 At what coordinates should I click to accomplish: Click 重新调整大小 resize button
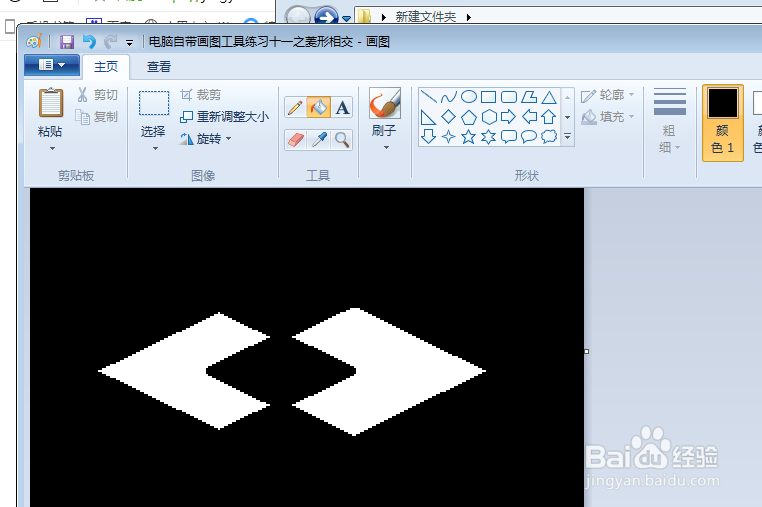(225, 117)
